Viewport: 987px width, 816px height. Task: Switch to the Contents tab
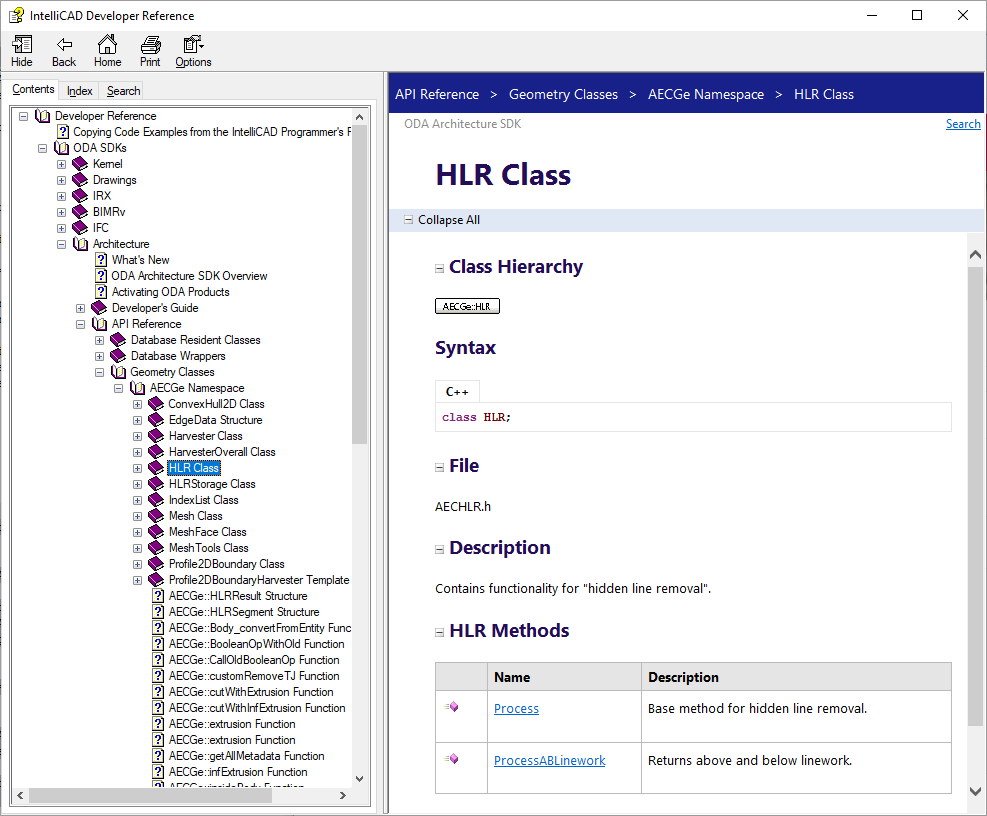[33, 89]
